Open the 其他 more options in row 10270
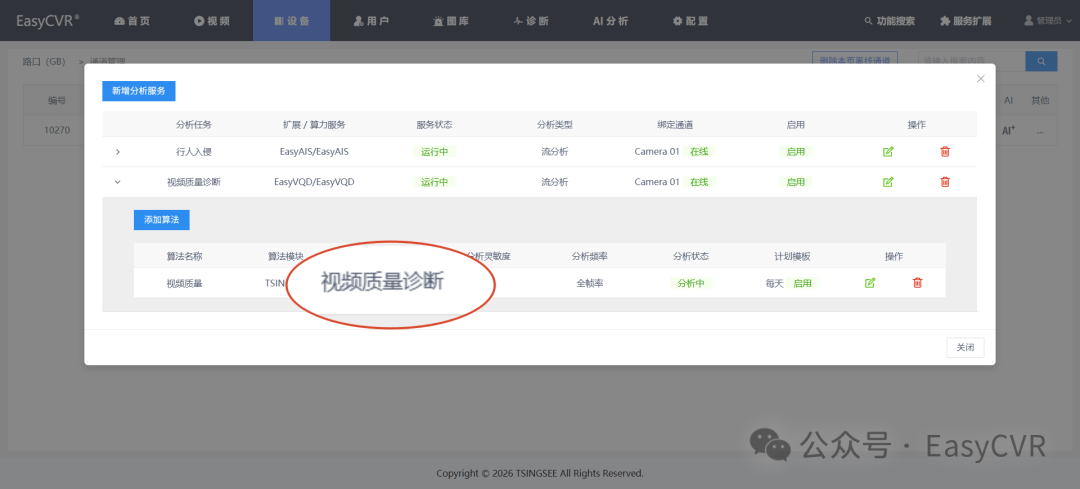 tap(1039, 130)
